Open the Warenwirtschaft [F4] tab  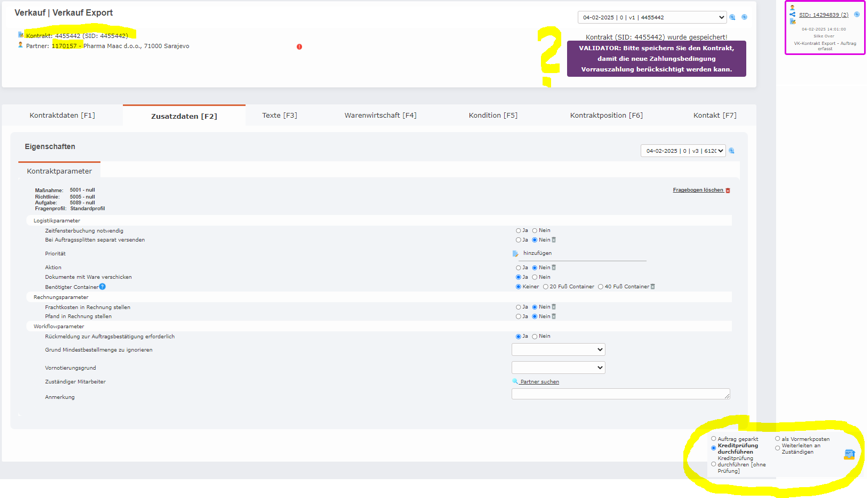(380, 115)
